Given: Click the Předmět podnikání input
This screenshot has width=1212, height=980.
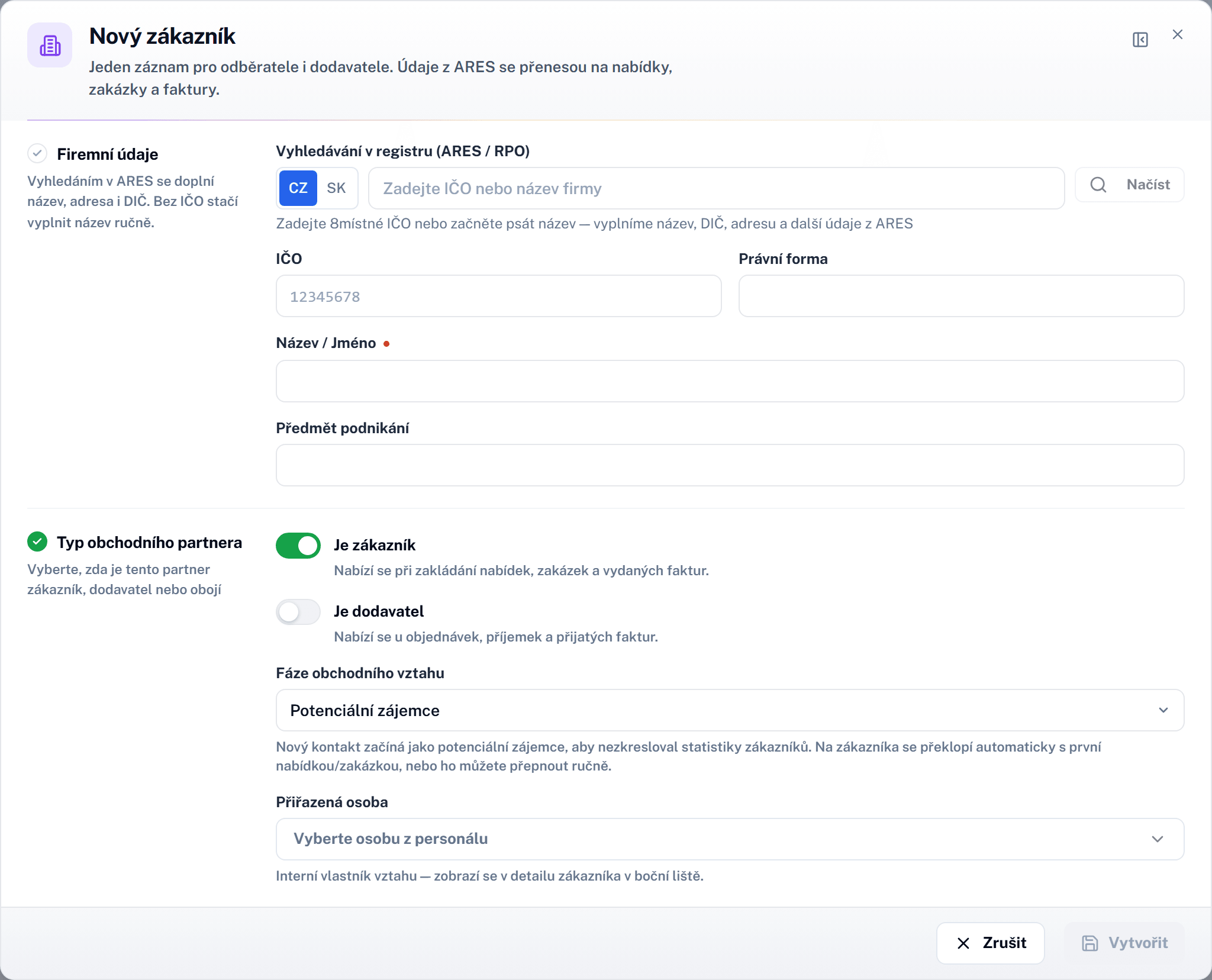Looking at the screenshot, I should coord(730,465).
